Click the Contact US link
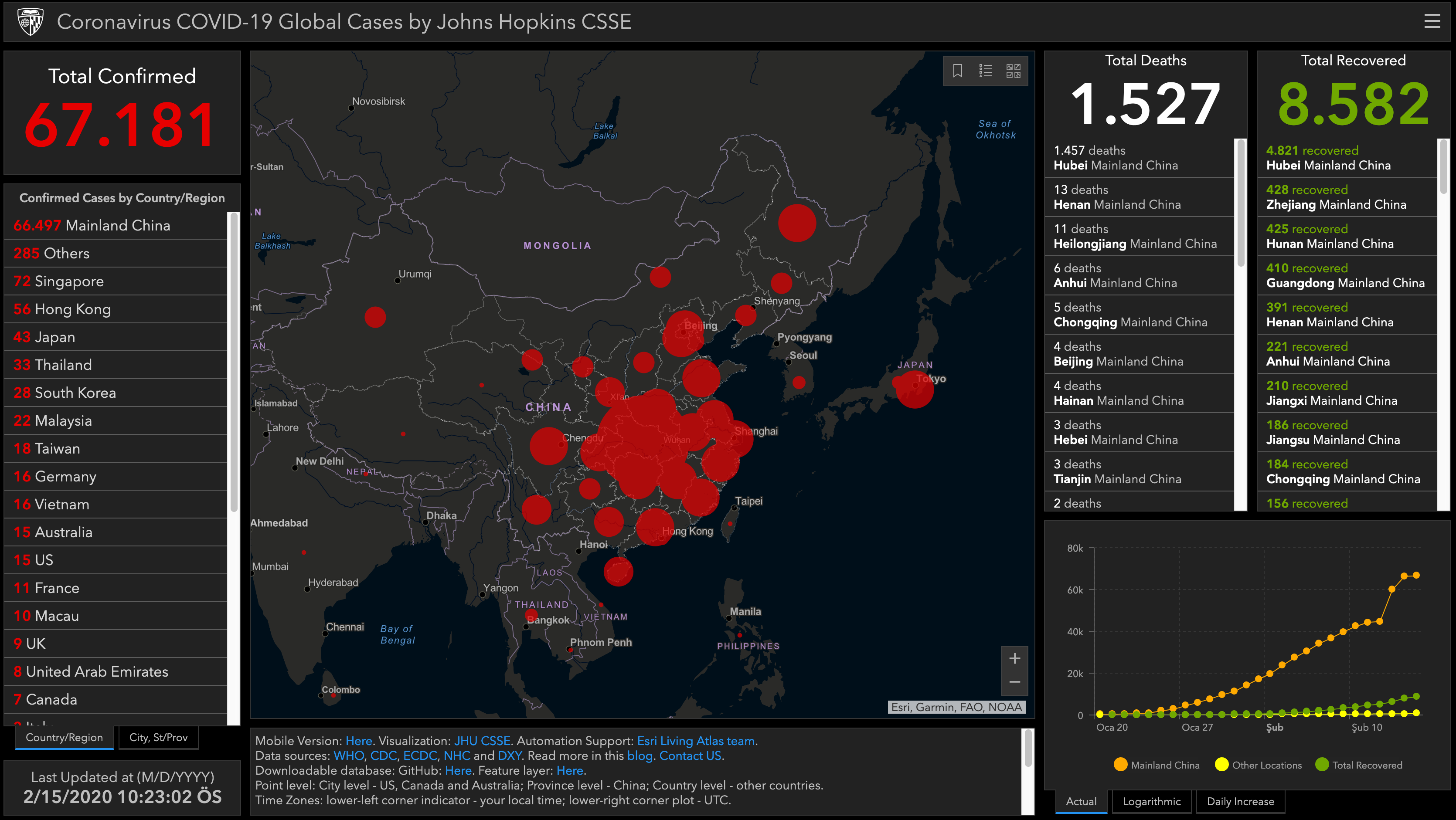This screenshot has width=1456, height=820. [x=690, y=756]
